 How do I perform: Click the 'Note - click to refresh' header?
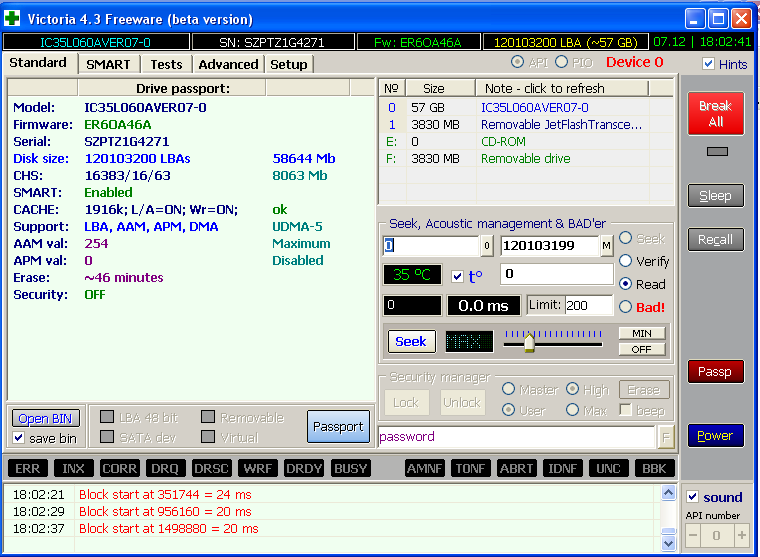point(562,89)
